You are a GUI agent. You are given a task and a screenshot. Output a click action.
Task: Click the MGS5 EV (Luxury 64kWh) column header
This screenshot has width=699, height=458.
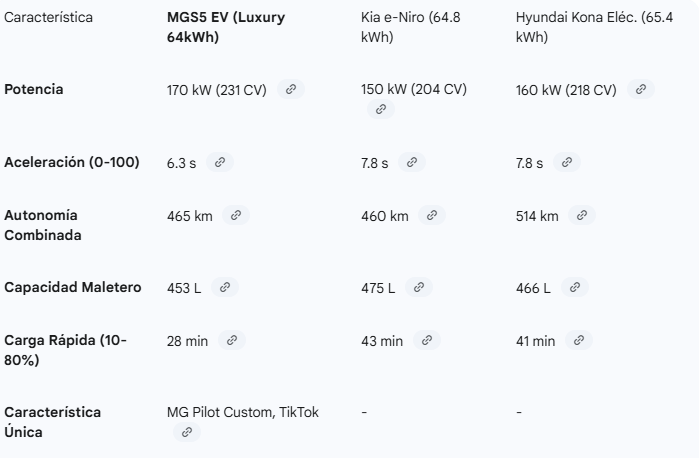pos(226,27)
